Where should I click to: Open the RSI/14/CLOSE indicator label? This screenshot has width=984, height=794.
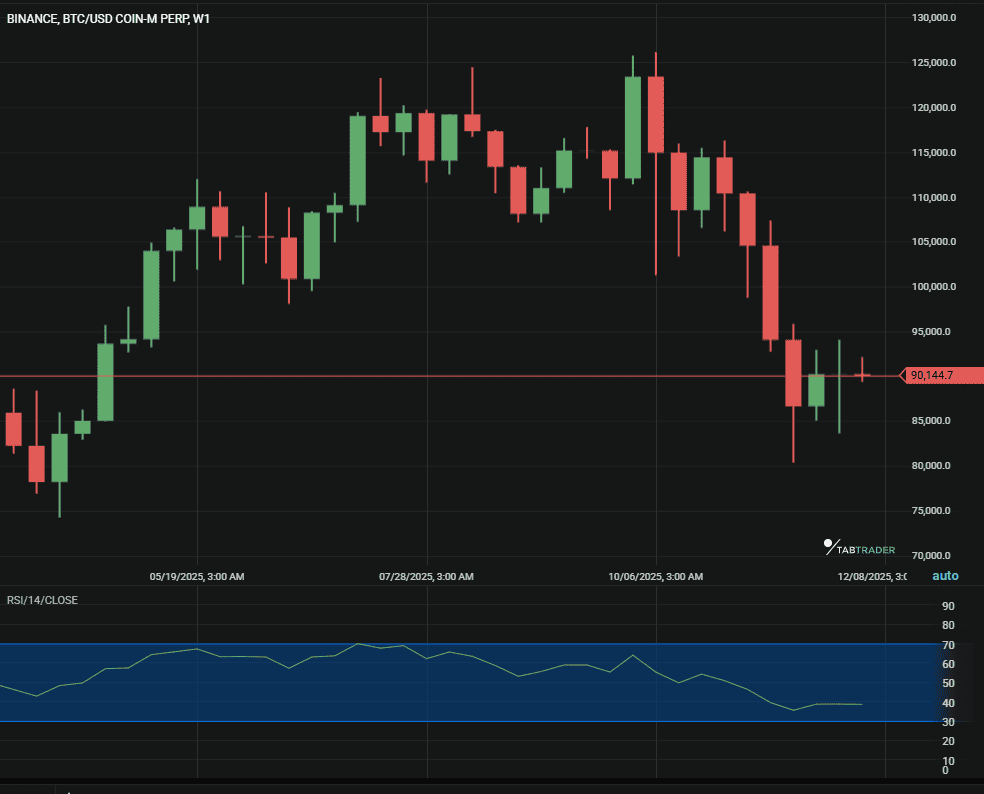42,600
